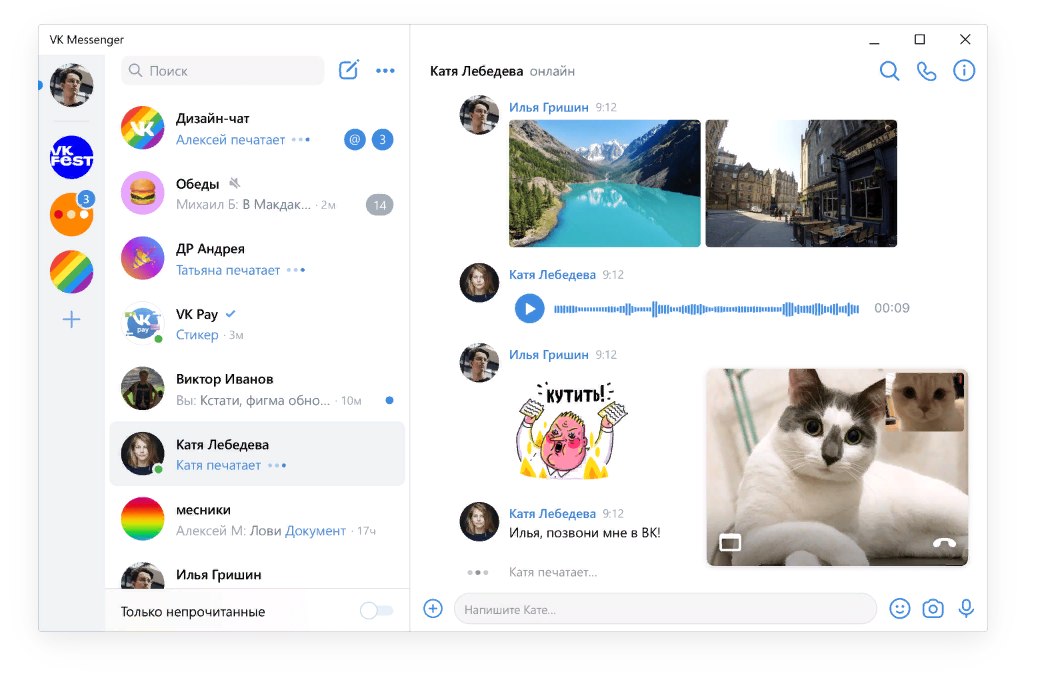Screen dimensions: 1060x676
Task: Search within Катя Лебедева conversation
Action: pyautogui.click(x=889, y=71)
